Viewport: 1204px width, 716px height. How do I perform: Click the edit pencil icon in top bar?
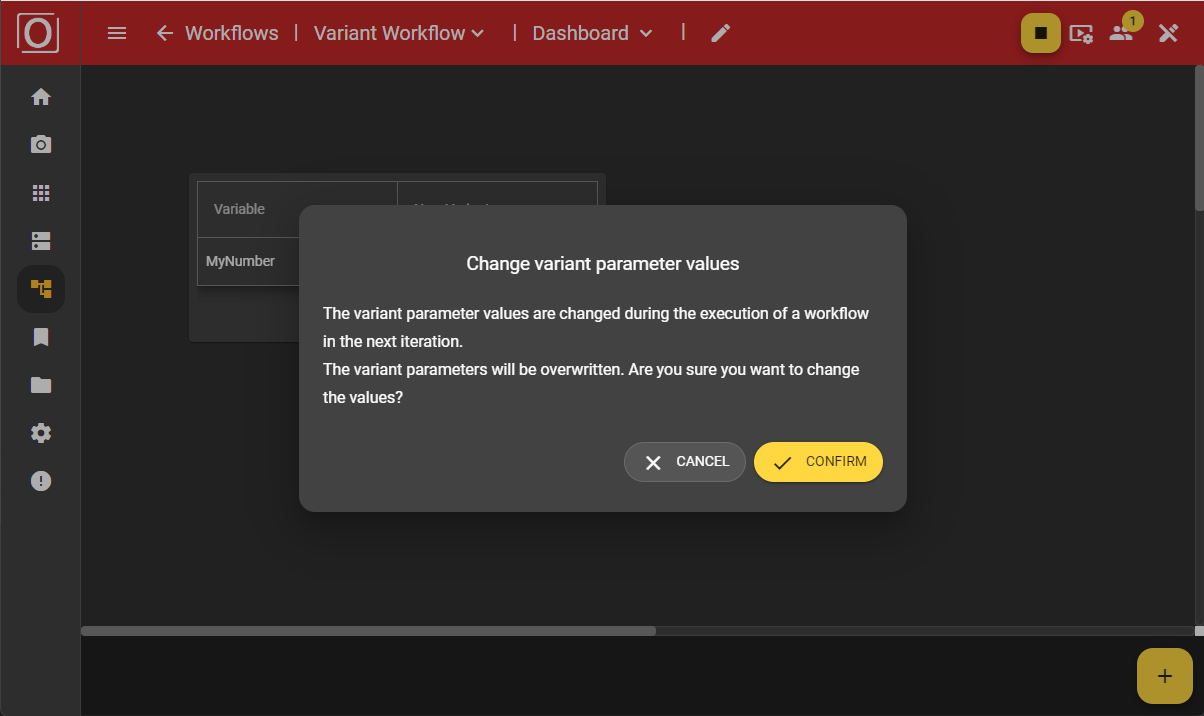(720, 33)
